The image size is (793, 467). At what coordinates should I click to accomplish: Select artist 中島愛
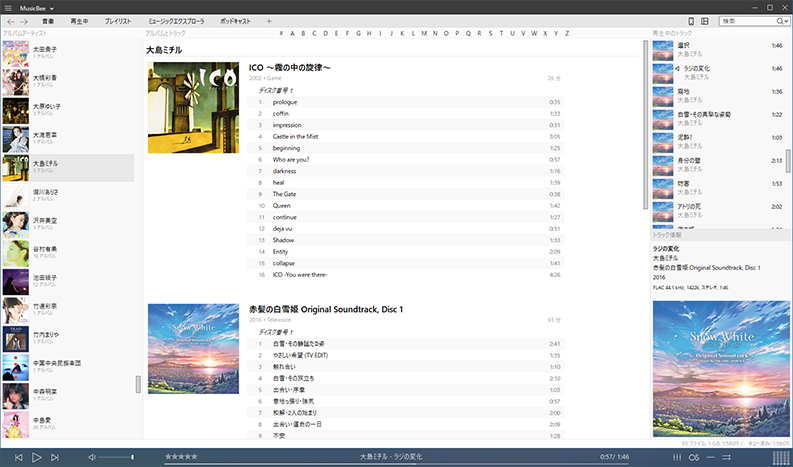tap(68, 423)
